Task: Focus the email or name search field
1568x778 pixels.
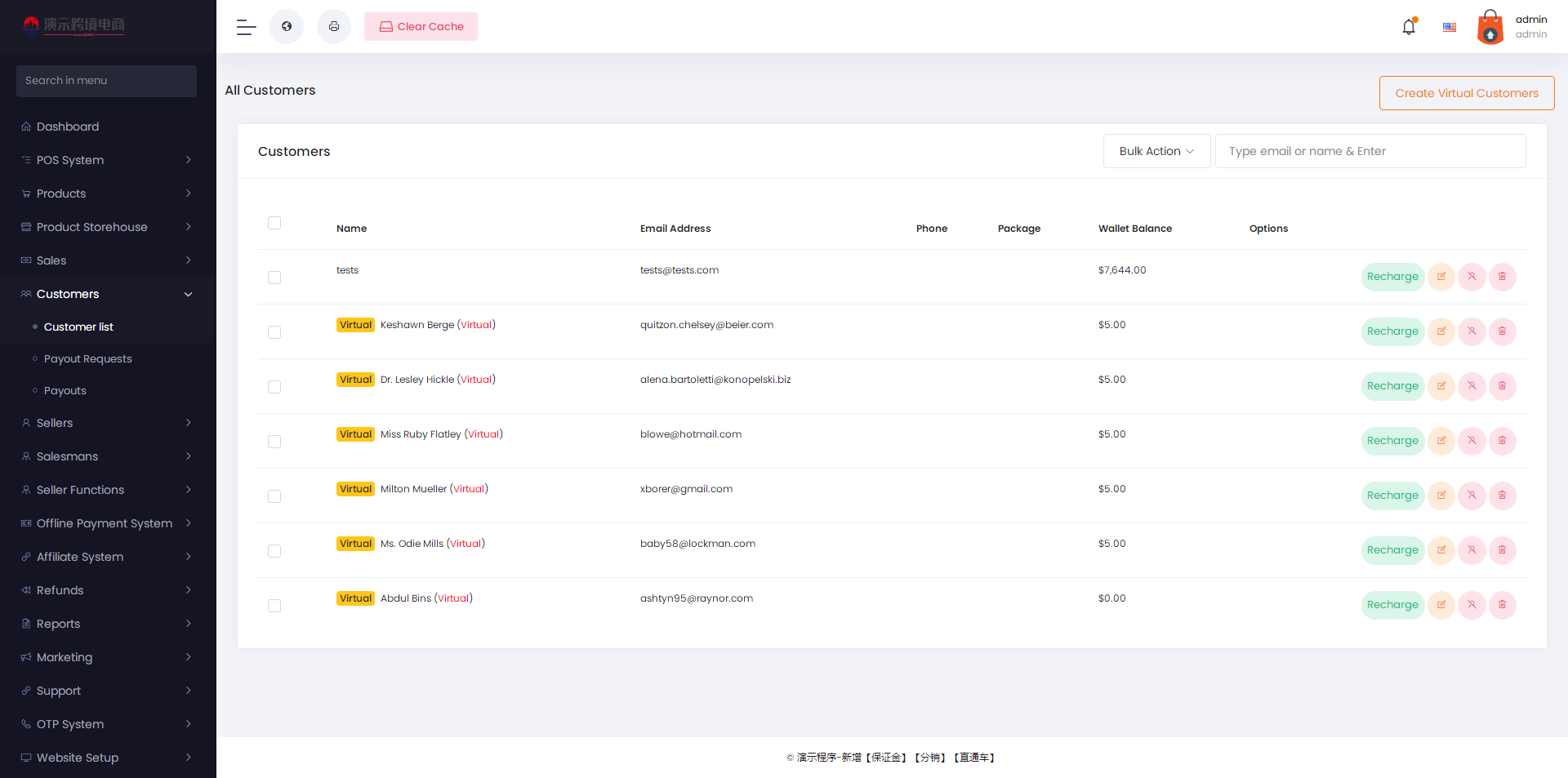Action: point(1370,151)
